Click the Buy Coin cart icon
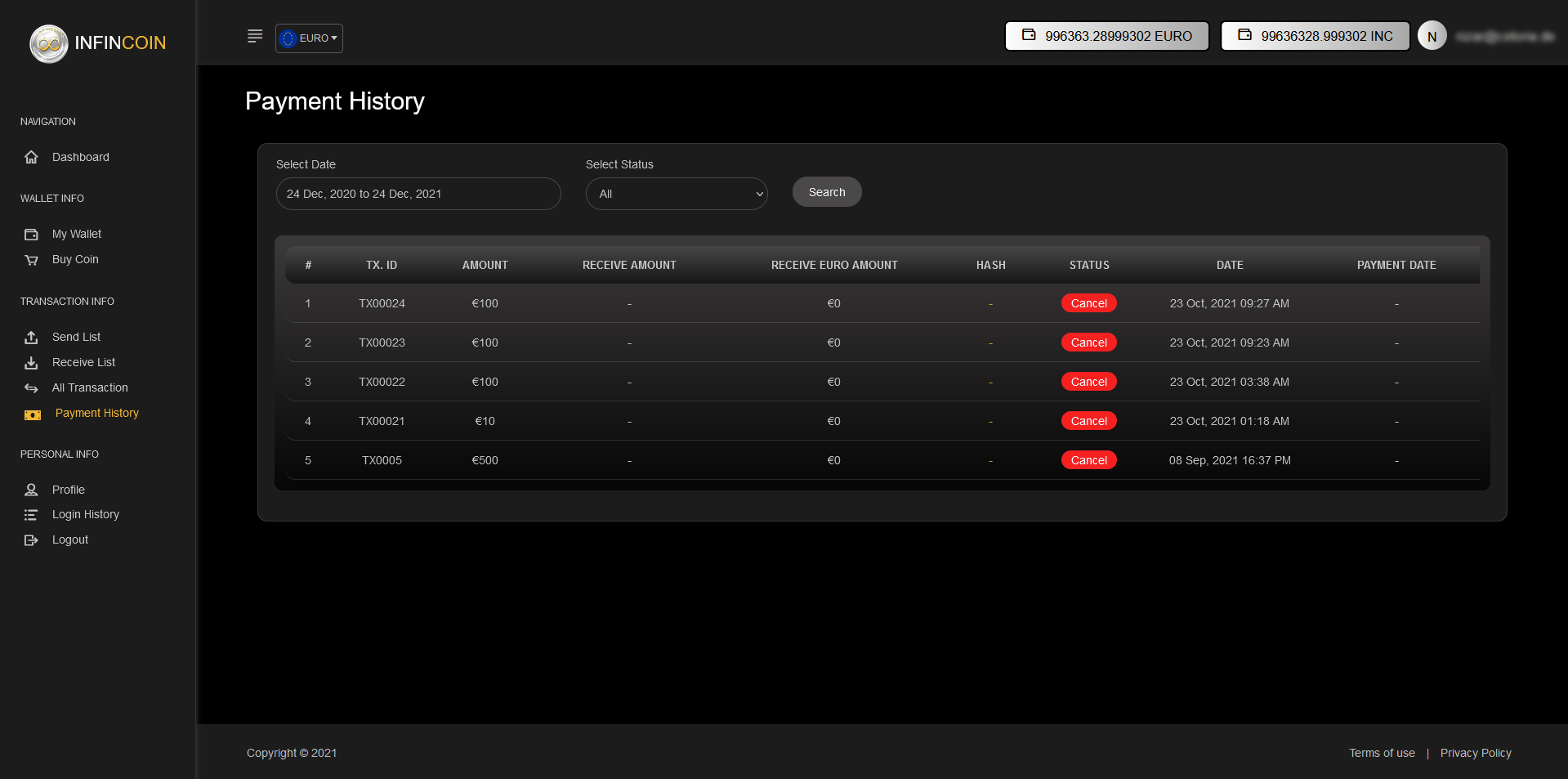 coord(31,260)
